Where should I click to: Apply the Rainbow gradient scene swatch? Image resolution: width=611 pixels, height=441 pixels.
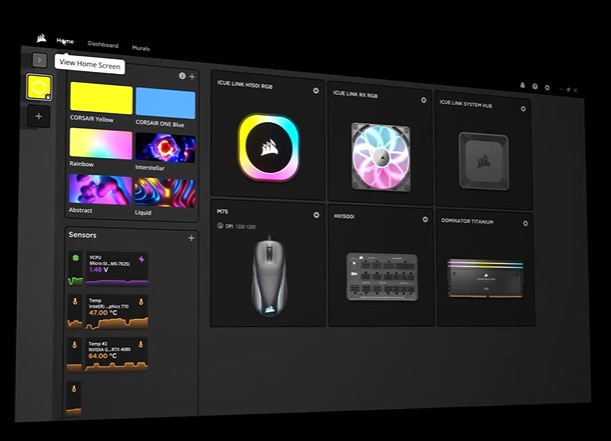coord(101,144)
